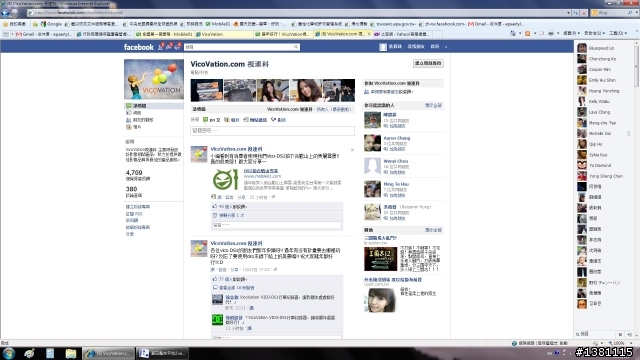Open the Facebook account menu dropdown arrow
This screenshot has width=640, height=360.
tap(446, 47)
